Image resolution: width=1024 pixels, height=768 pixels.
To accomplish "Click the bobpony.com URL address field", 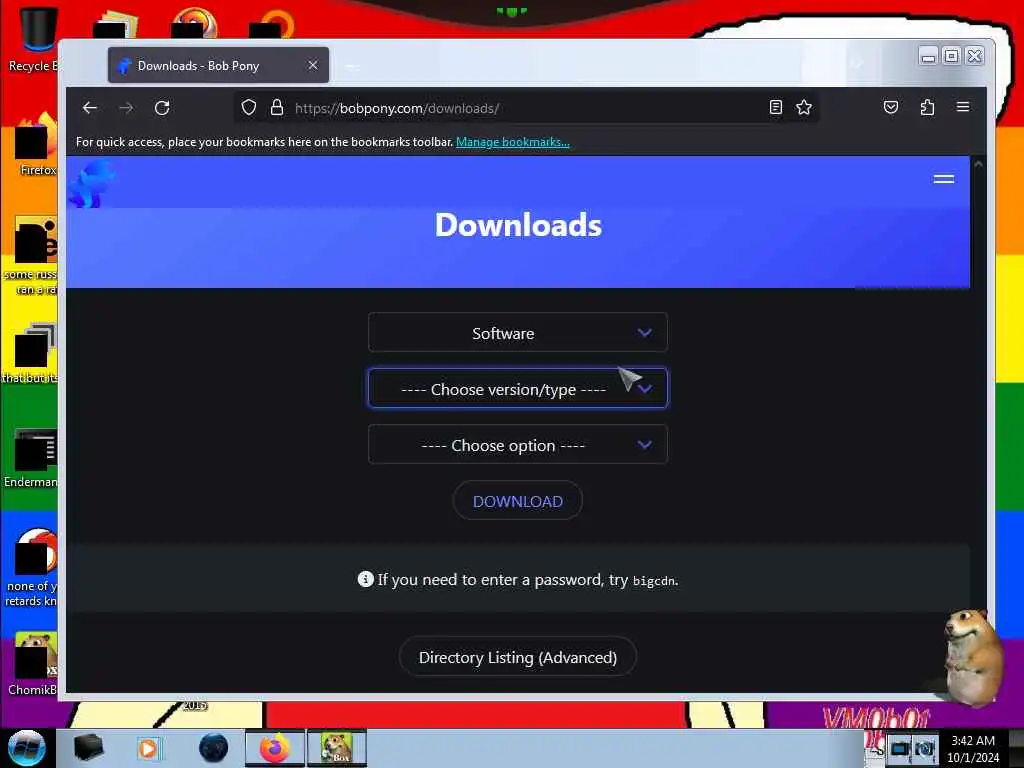I will click(x=526, y=108).
